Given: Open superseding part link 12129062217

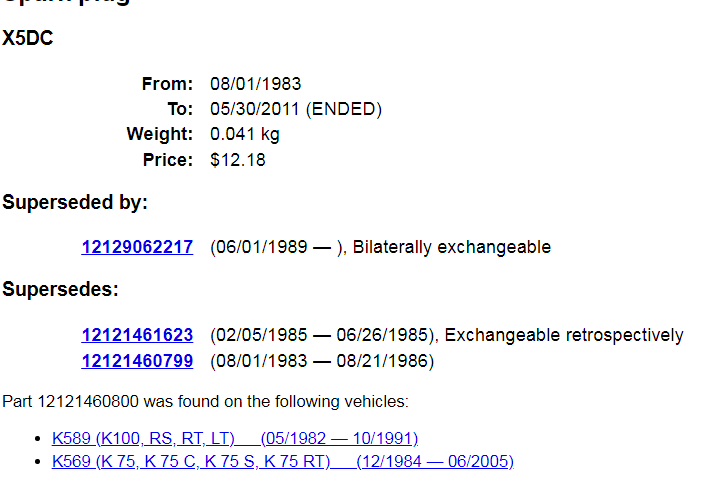Looking at the screenshot, I should click(x=137, y=247).
